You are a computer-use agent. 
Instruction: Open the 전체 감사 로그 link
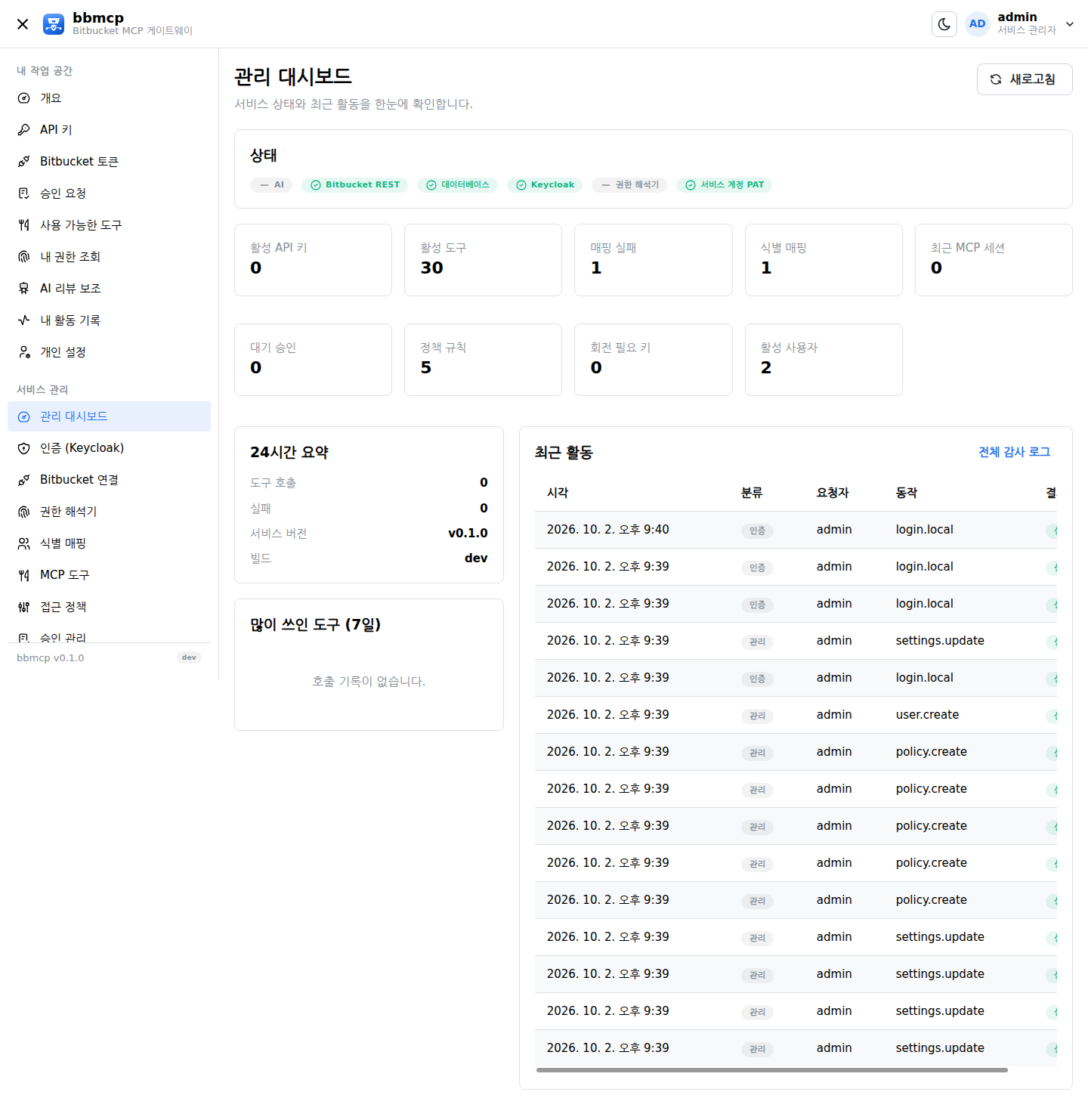click(x=1014, y=452)
